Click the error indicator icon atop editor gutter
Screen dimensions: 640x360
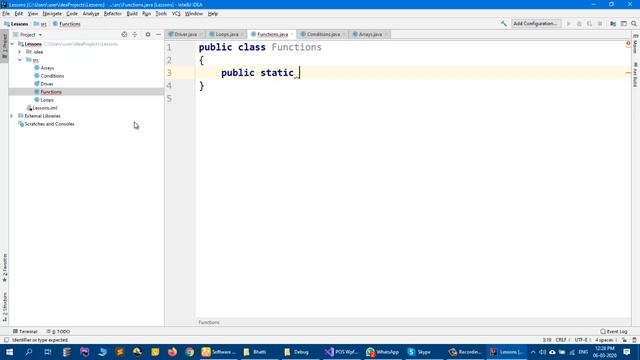pyautogui.click(x=628, y=44)
